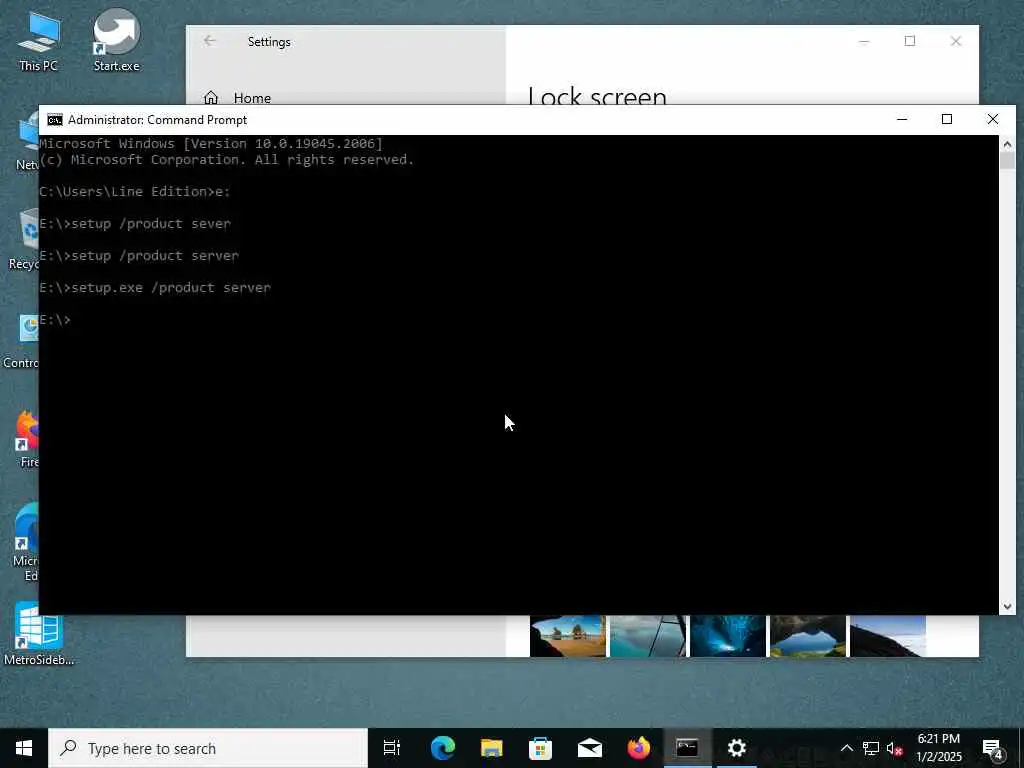Click the network icon in system tray
Image resolution: width=1024 pixels, height=768 pixels.
pos(871,748)
